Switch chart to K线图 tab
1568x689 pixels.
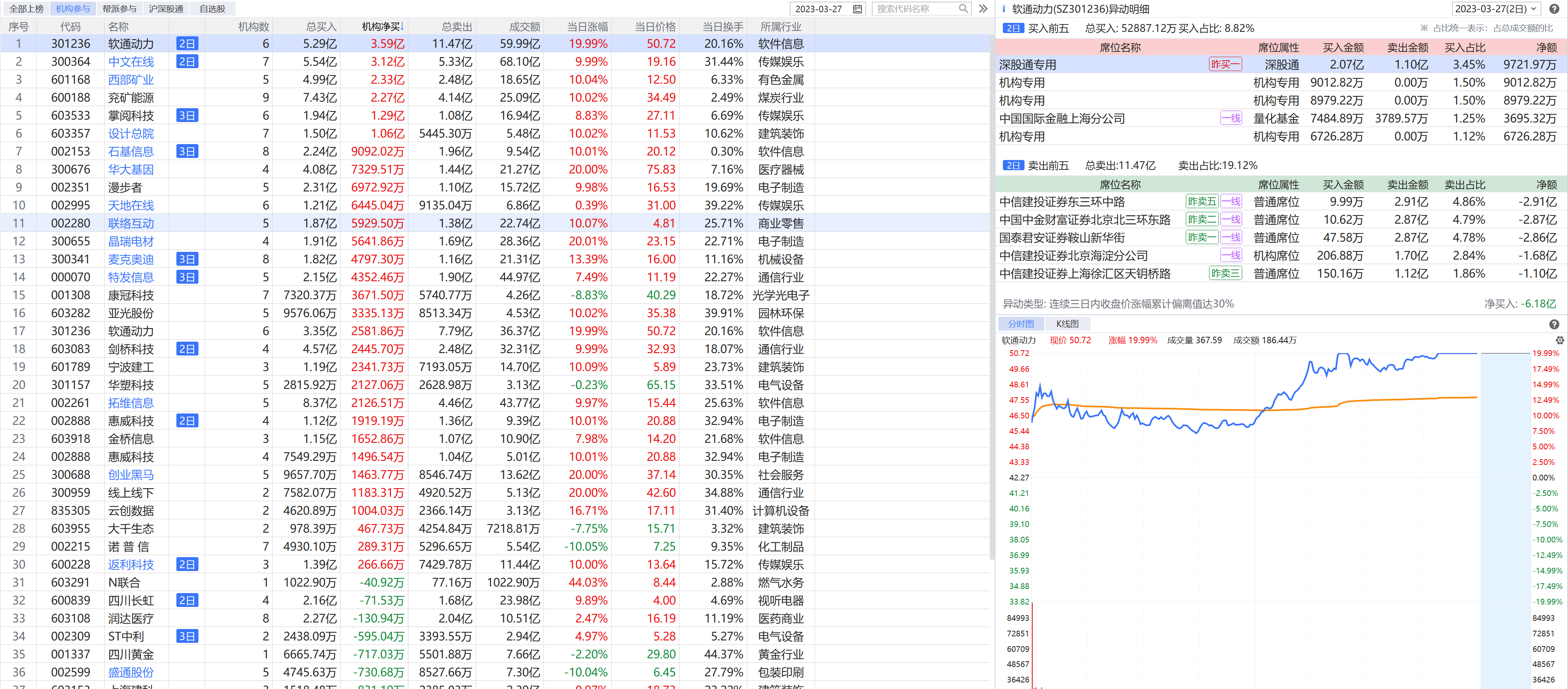coord(1067,324)
